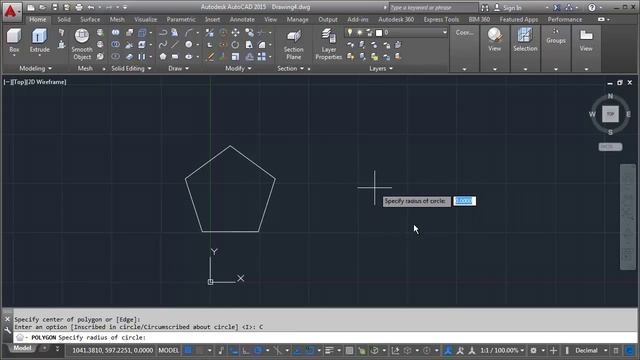Screen dimensions: 640x360
Task: Select the Polygon draw tool
Action: (163, 56)
